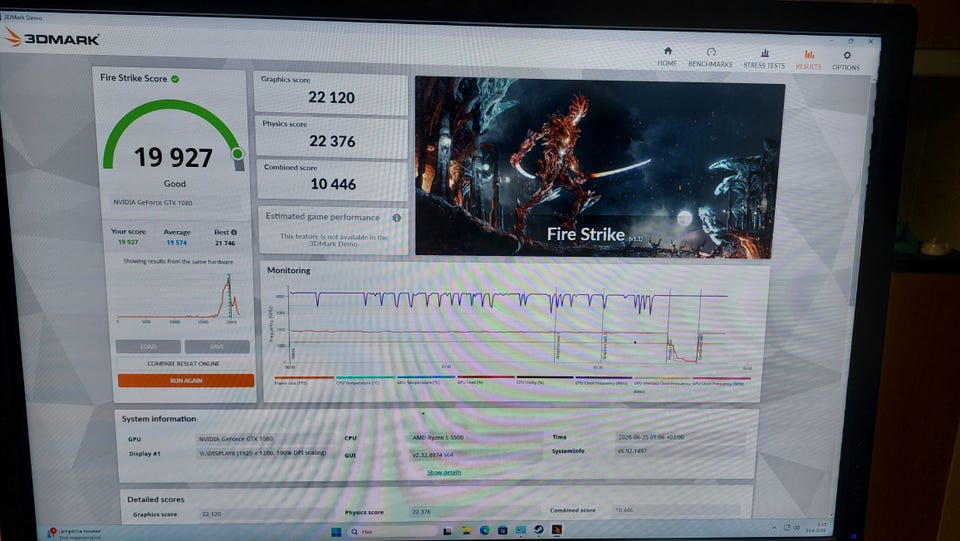The width and height of the screenshot is (960, 541).
Task: Click Detailed scores Physics score 22 376
Action: coord(476,512)
